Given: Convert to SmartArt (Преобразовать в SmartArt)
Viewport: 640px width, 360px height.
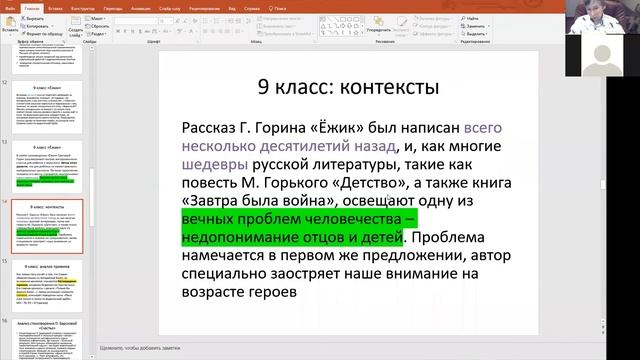Looking at the screenshot, I should (x=284, y=33).
